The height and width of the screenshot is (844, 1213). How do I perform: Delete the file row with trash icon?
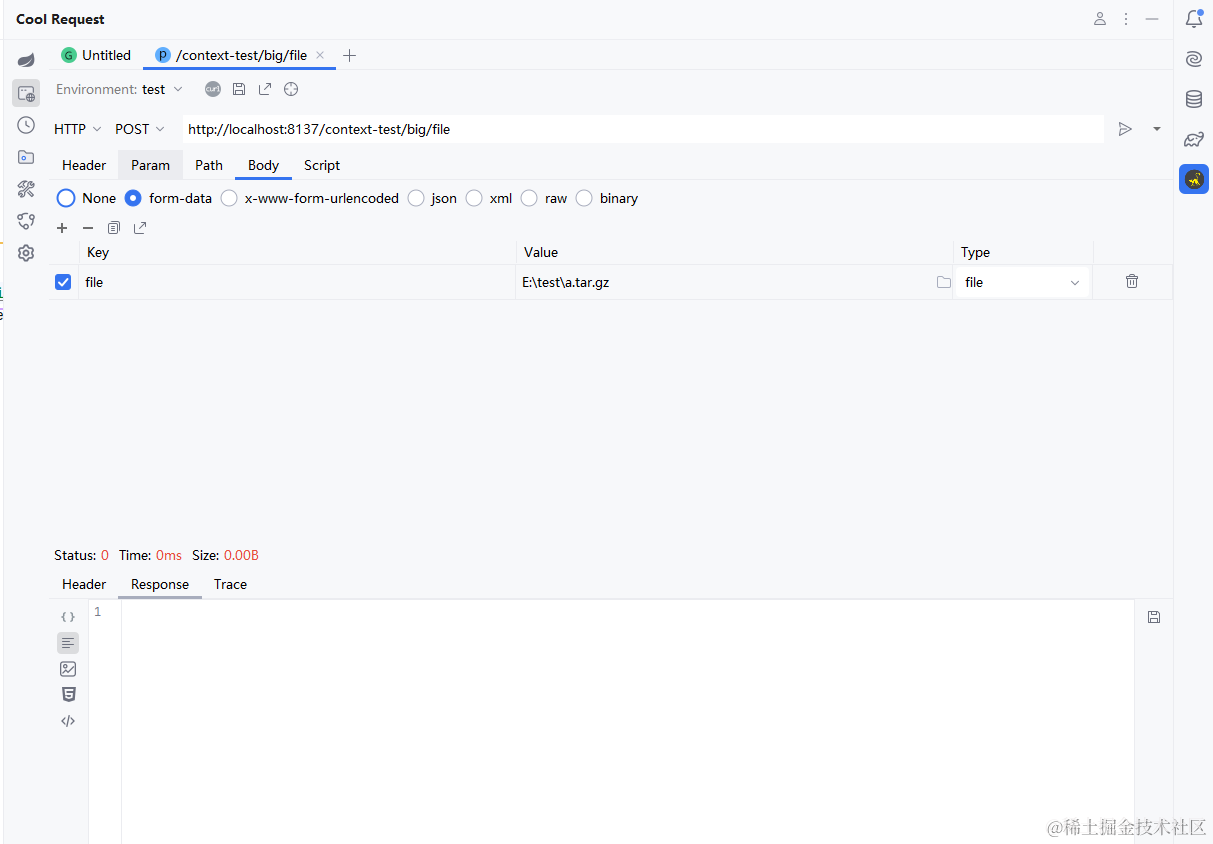(1132, 281)
